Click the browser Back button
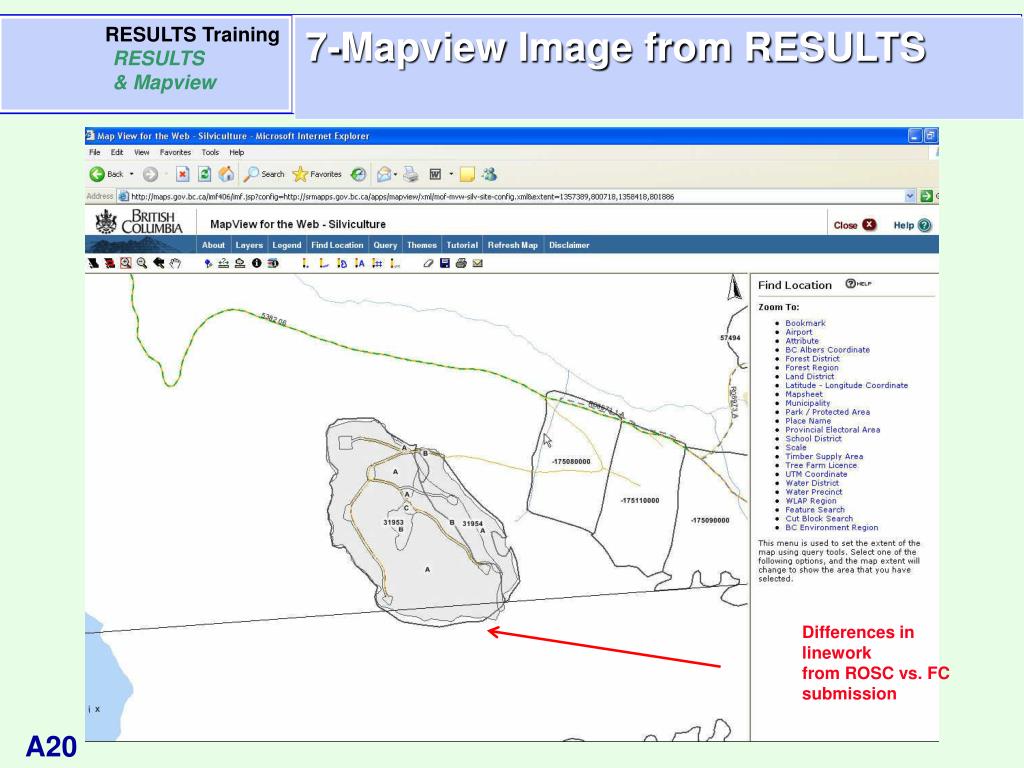Screen dimensions: 1024x768 coord(106,174)
